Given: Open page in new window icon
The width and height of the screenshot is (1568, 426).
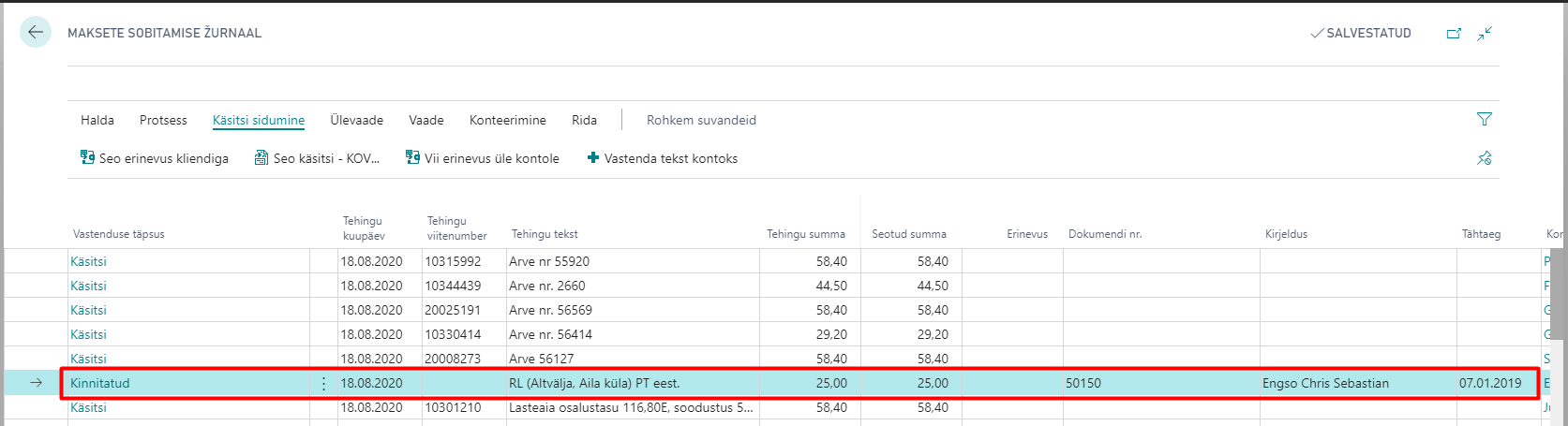Looking at the screenshot, I should 1454,34.
